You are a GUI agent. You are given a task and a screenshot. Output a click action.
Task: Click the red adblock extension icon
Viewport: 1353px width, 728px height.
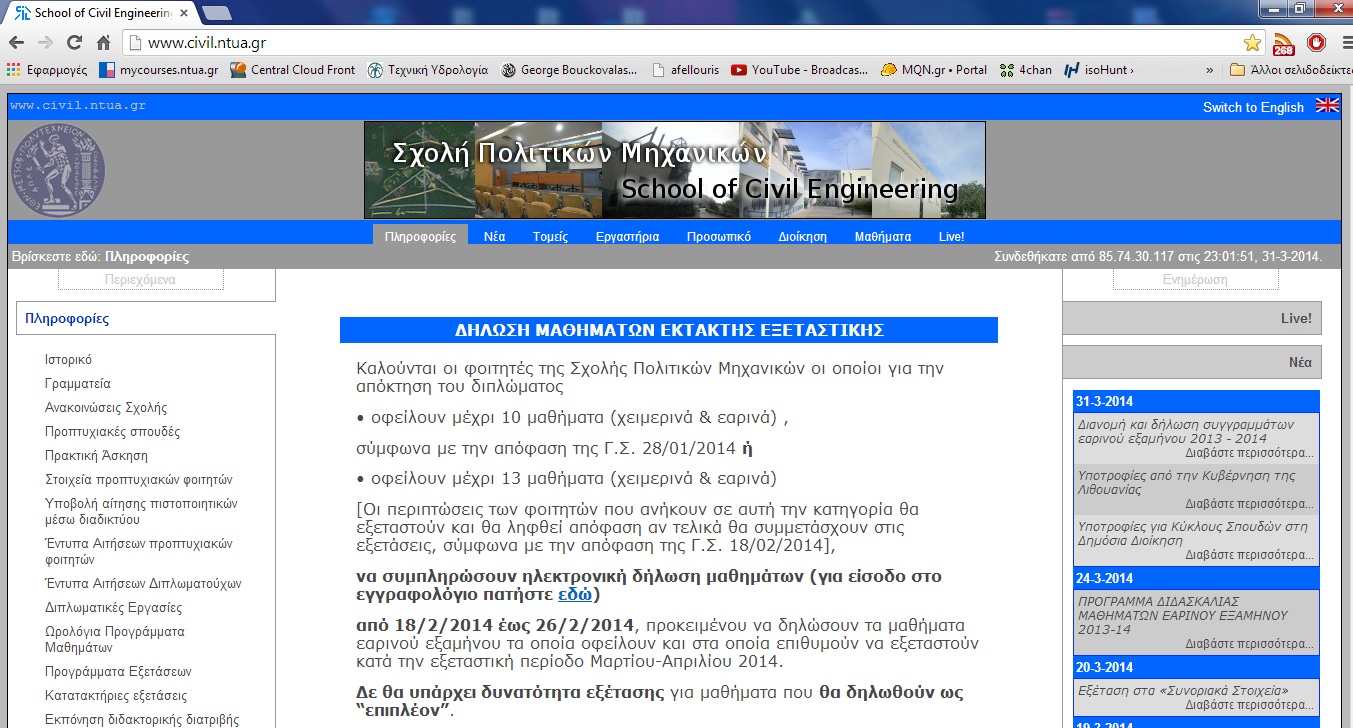click(1316, 43)
